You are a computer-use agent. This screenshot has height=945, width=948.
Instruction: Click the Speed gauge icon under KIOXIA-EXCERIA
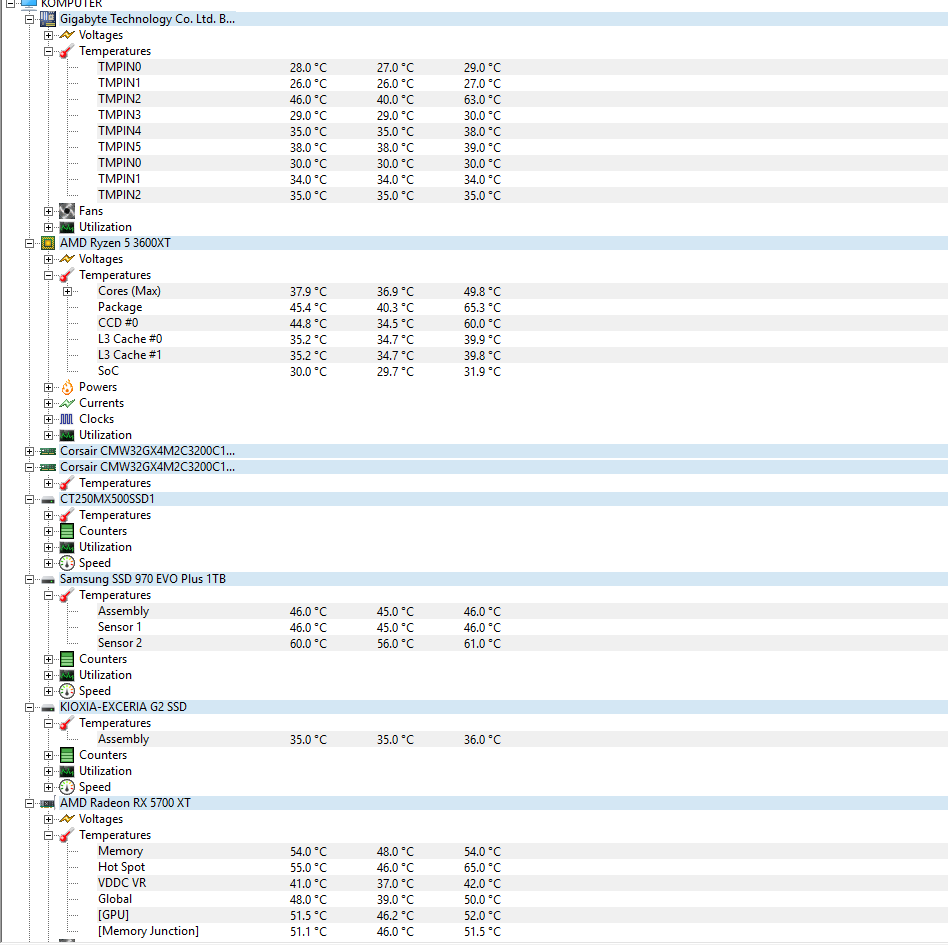67,787
